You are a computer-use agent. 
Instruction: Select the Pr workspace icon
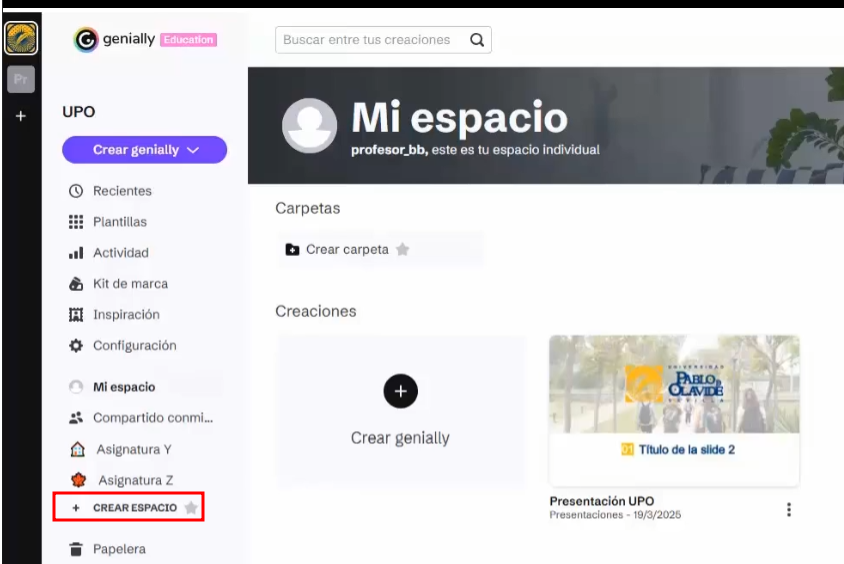[x=21, y=79]
